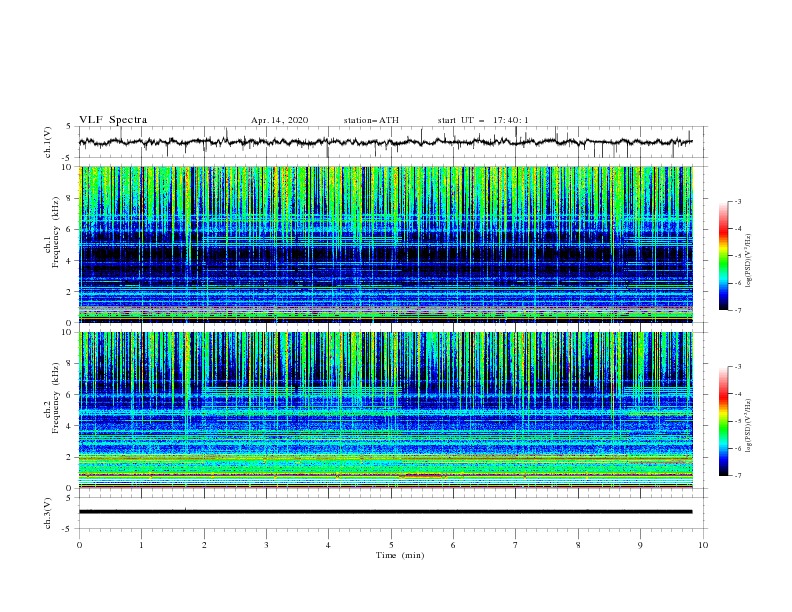Click the "station=ATH" header label
Viewport: 792px width, 612px height.
click(x=371, y=120)
